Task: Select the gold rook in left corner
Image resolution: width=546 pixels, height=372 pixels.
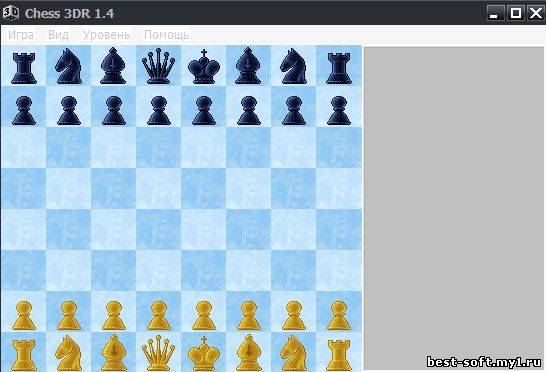Action: [24, 355]
